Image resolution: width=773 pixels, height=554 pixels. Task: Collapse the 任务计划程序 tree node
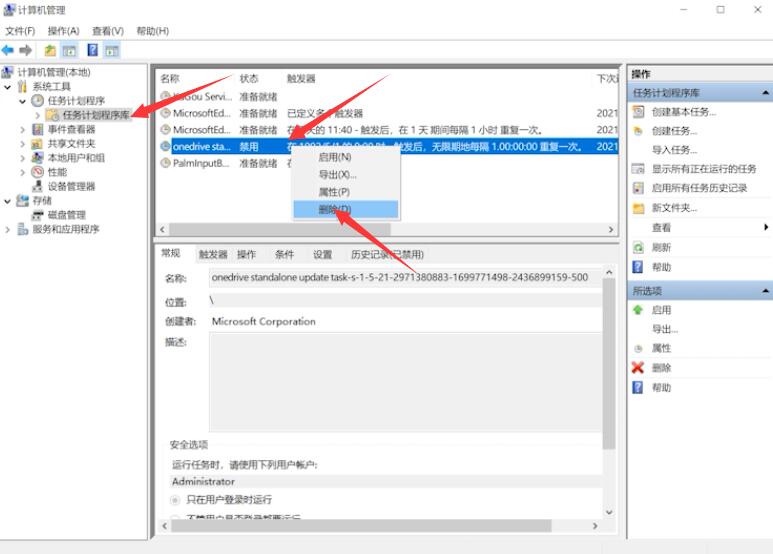tap(22, 101)
